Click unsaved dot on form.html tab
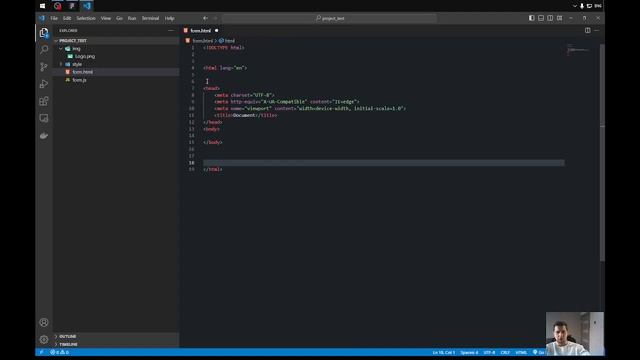The height and width of the screenshot is (360, 640). coord(216,31)
